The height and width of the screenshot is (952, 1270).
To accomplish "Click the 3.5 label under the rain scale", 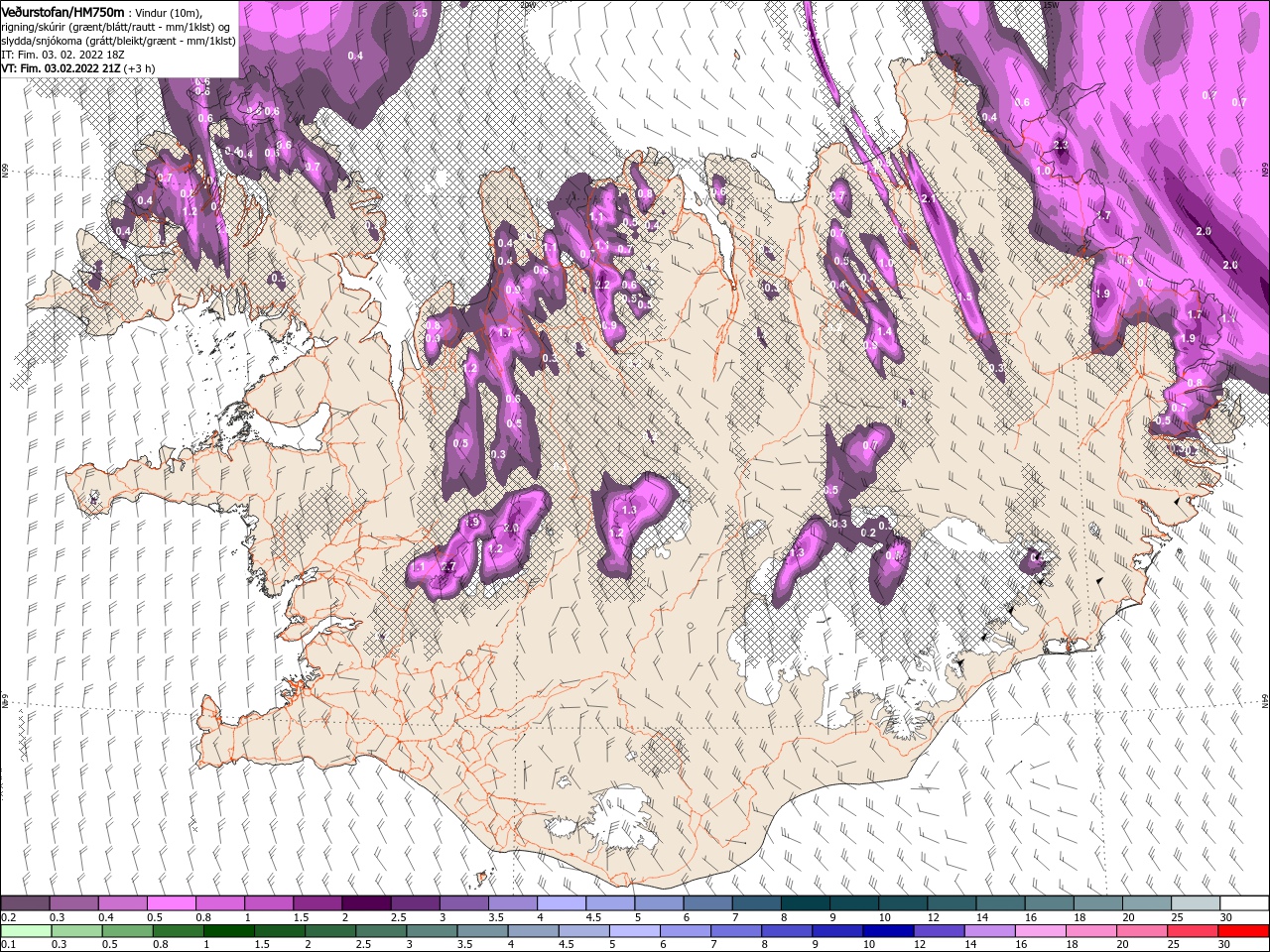I will point(465,945).
